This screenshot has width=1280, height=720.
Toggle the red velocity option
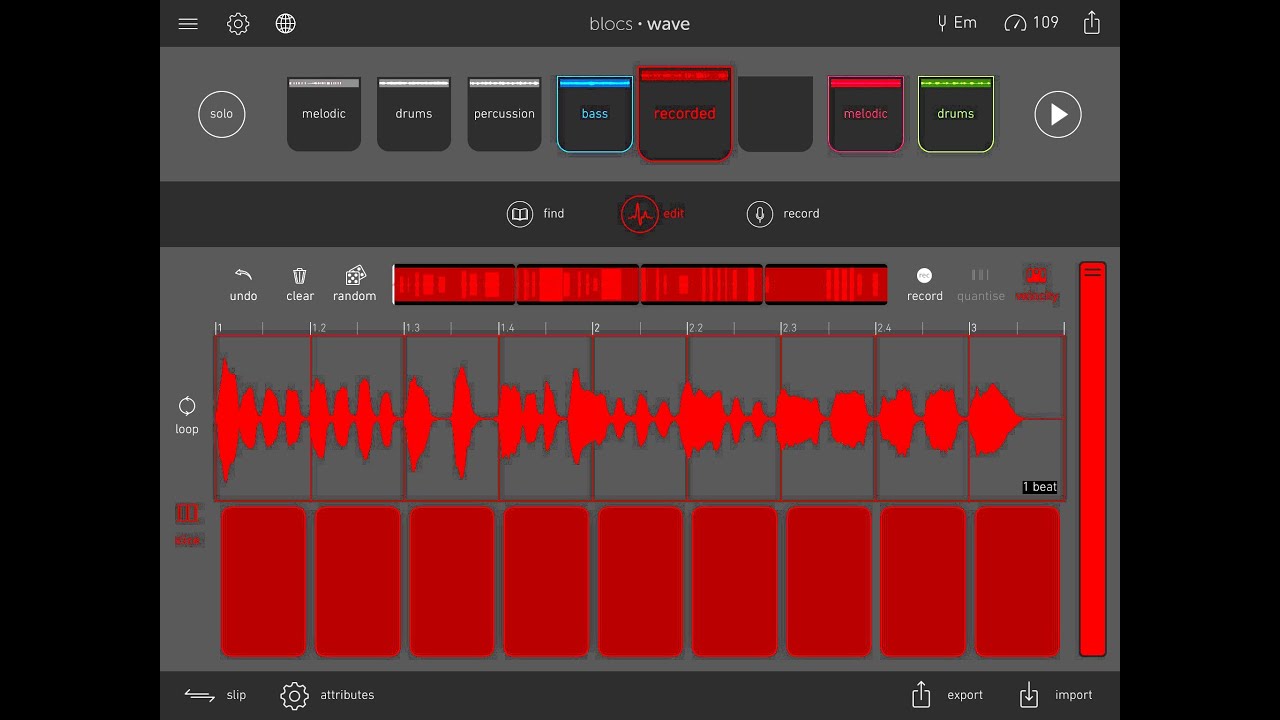1037,284
